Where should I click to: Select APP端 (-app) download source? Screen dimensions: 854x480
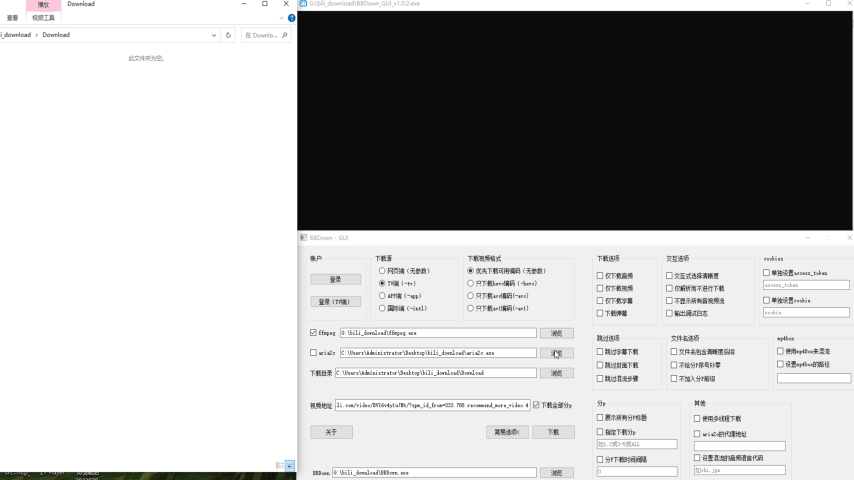point(400,296)
